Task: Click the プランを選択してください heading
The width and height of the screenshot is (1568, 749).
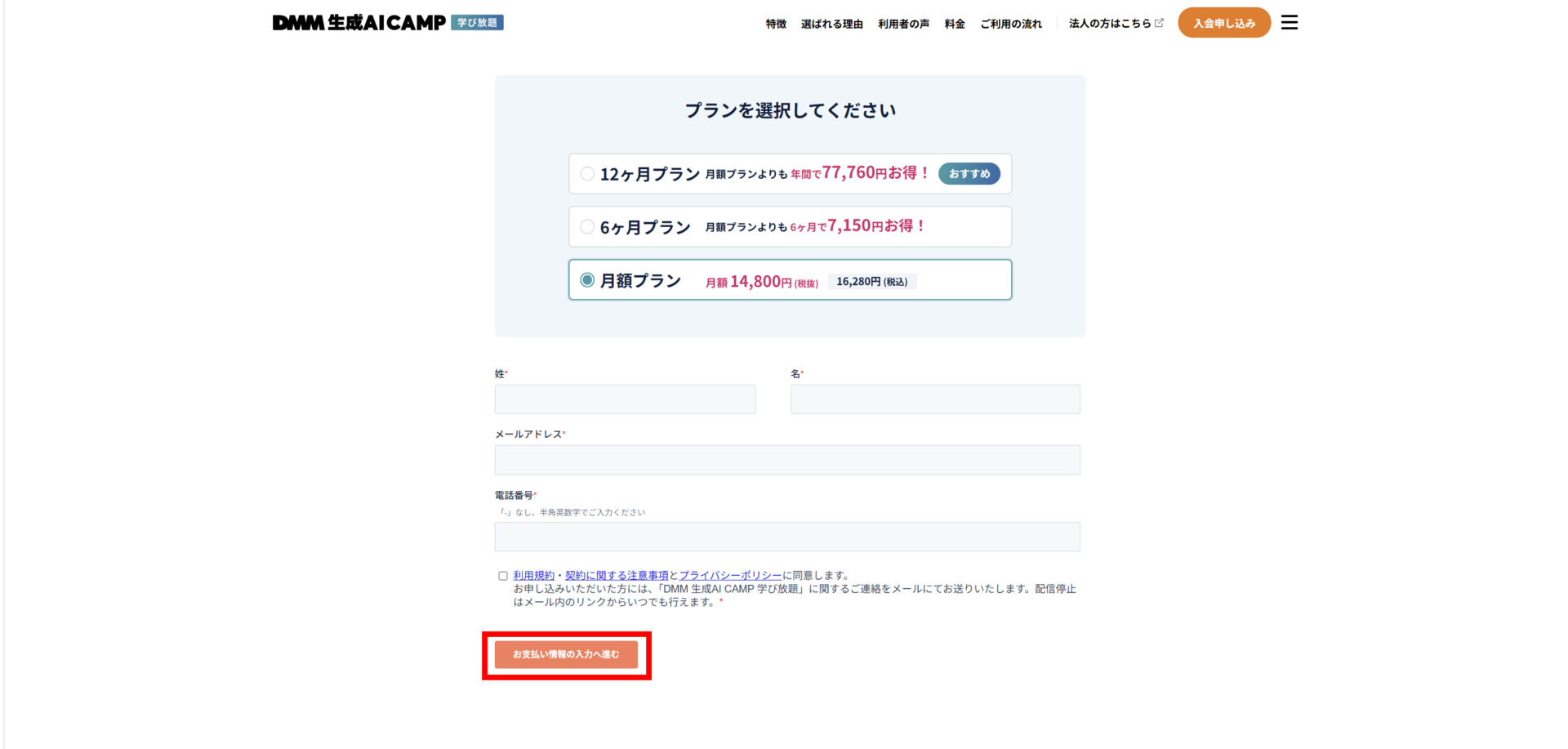Action: click(791, 110)
